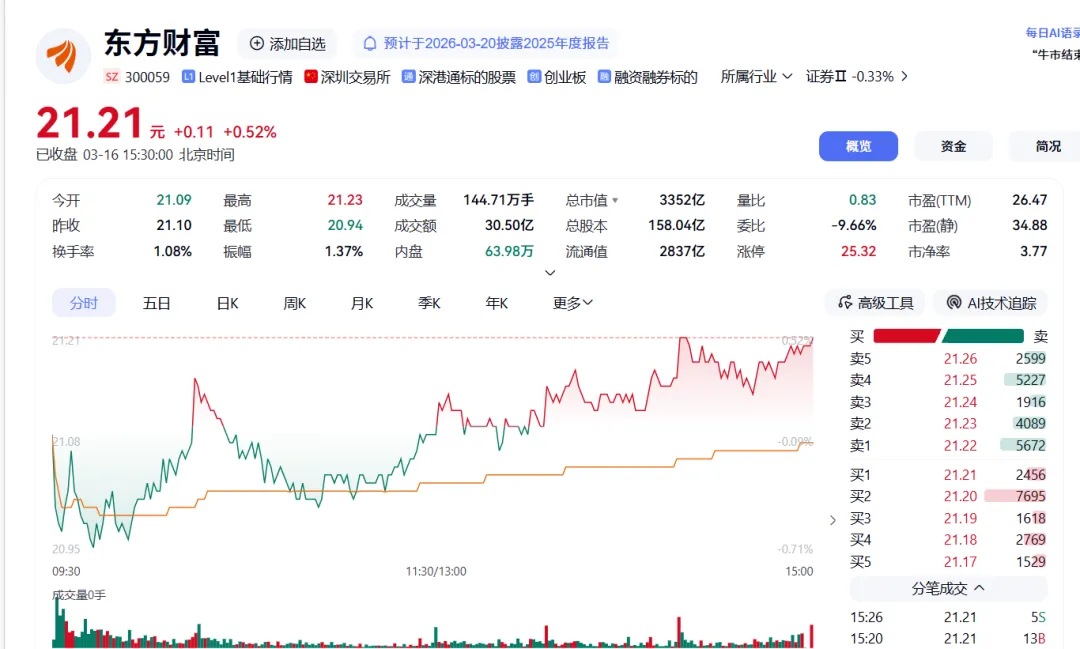Collapse the 分笔成交 section
This screenshot has height=649, width=1080.
coord(979,588)
